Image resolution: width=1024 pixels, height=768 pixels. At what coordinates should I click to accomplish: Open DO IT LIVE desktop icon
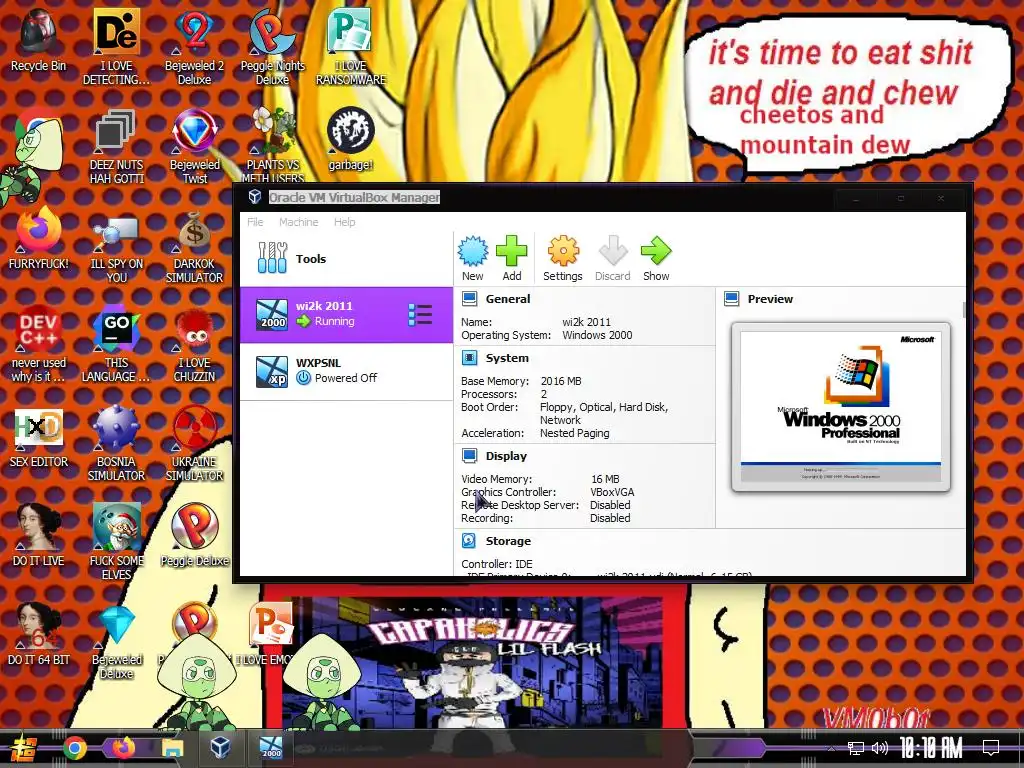tap(38, 536)
